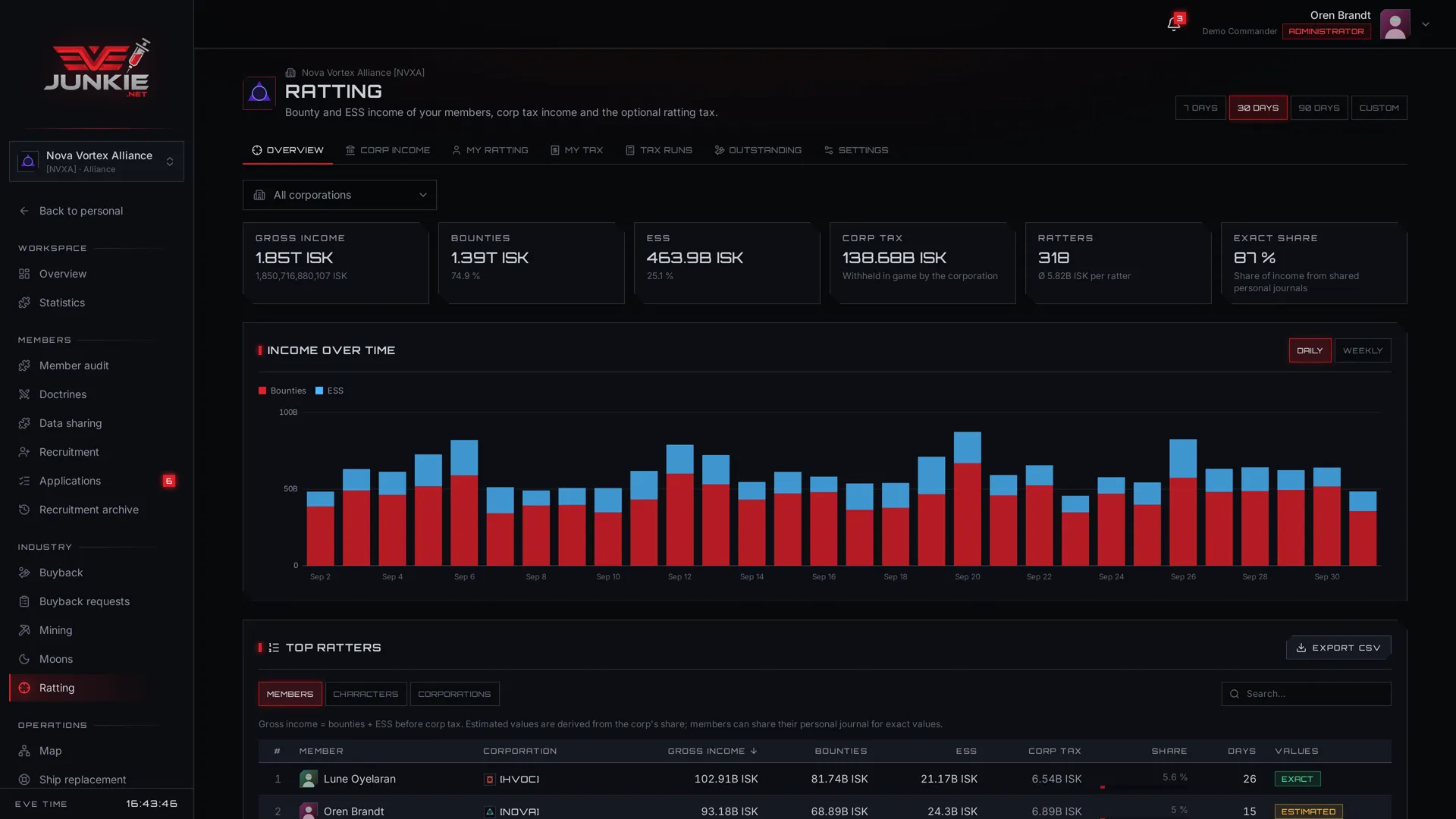Image resolution: width=1456 pixels, height=819 pixels.
Task: Click the Member audit icon
Action: [24, 366]
